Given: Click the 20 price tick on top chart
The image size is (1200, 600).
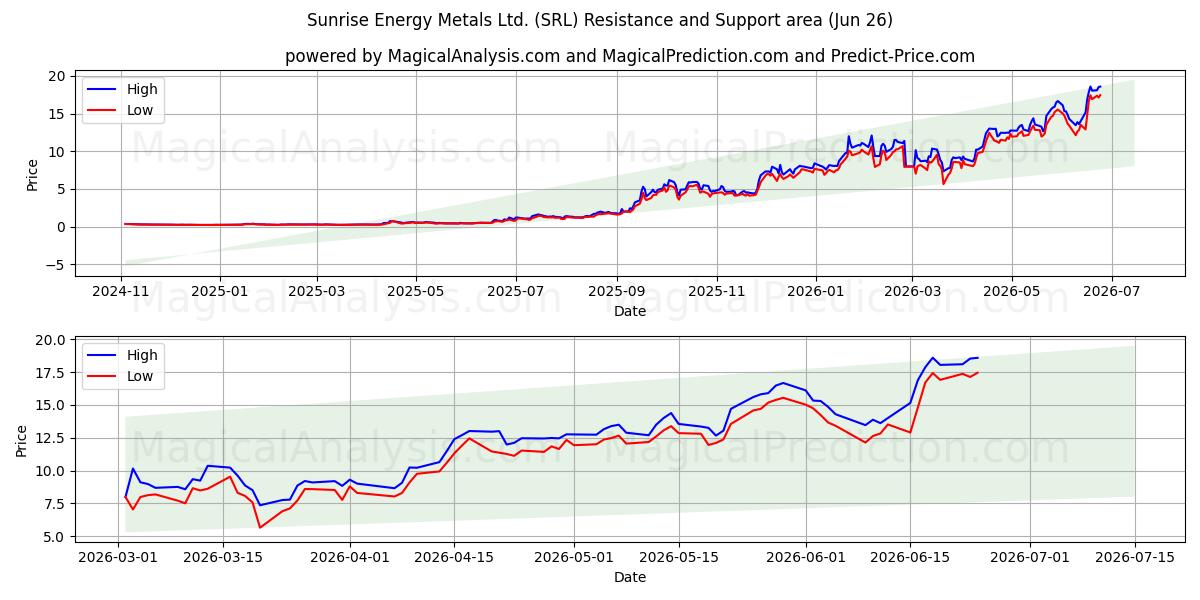Looking at the screenshot, I should click(58, 76).
